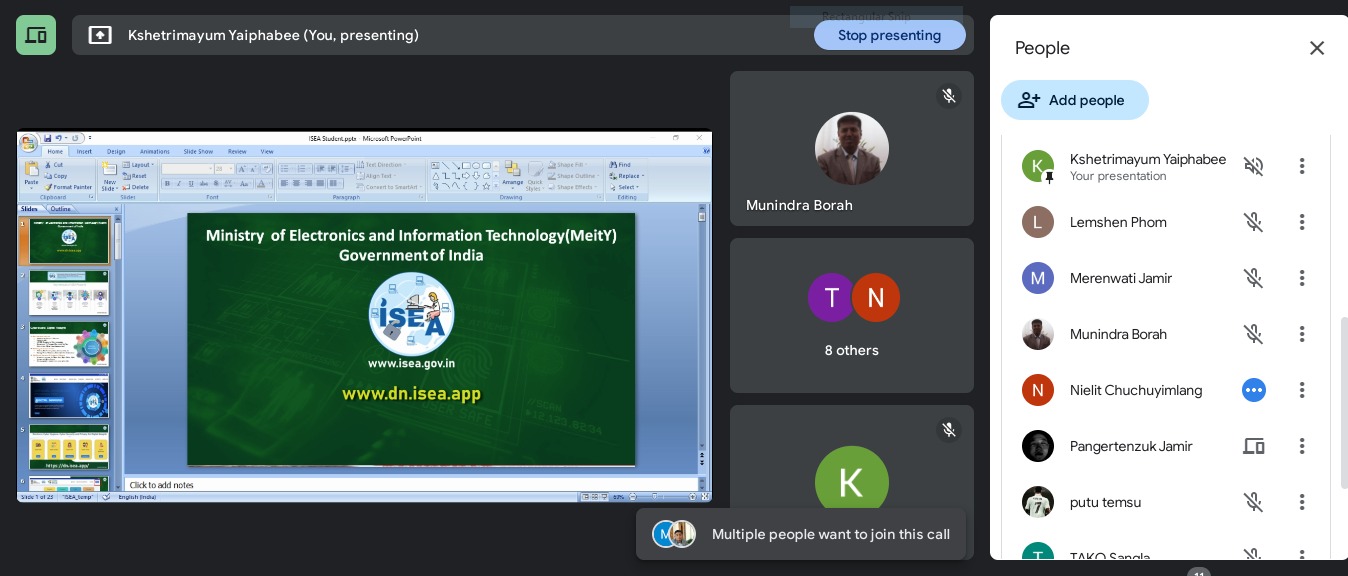This screenshot has width=1348, height=576.
Task: Mute Munindra Borah in People list
Action: [x=1253, y=334]
